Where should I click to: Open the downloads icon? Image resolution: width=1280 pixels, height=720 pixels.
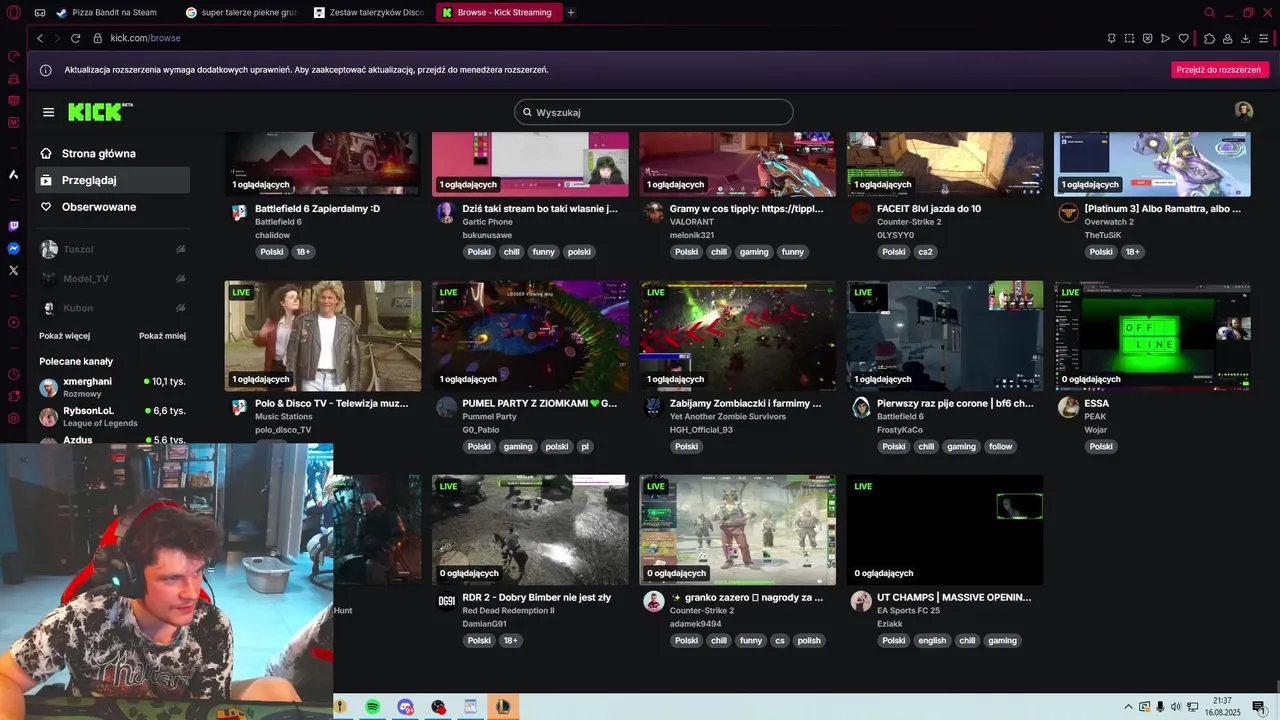click(1245, 38)
